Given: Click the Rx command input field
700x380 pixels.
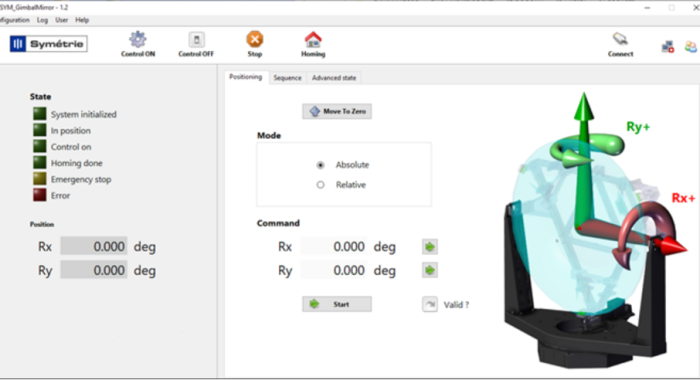Looking at the screenshot, I should click(x=333, y=246).
